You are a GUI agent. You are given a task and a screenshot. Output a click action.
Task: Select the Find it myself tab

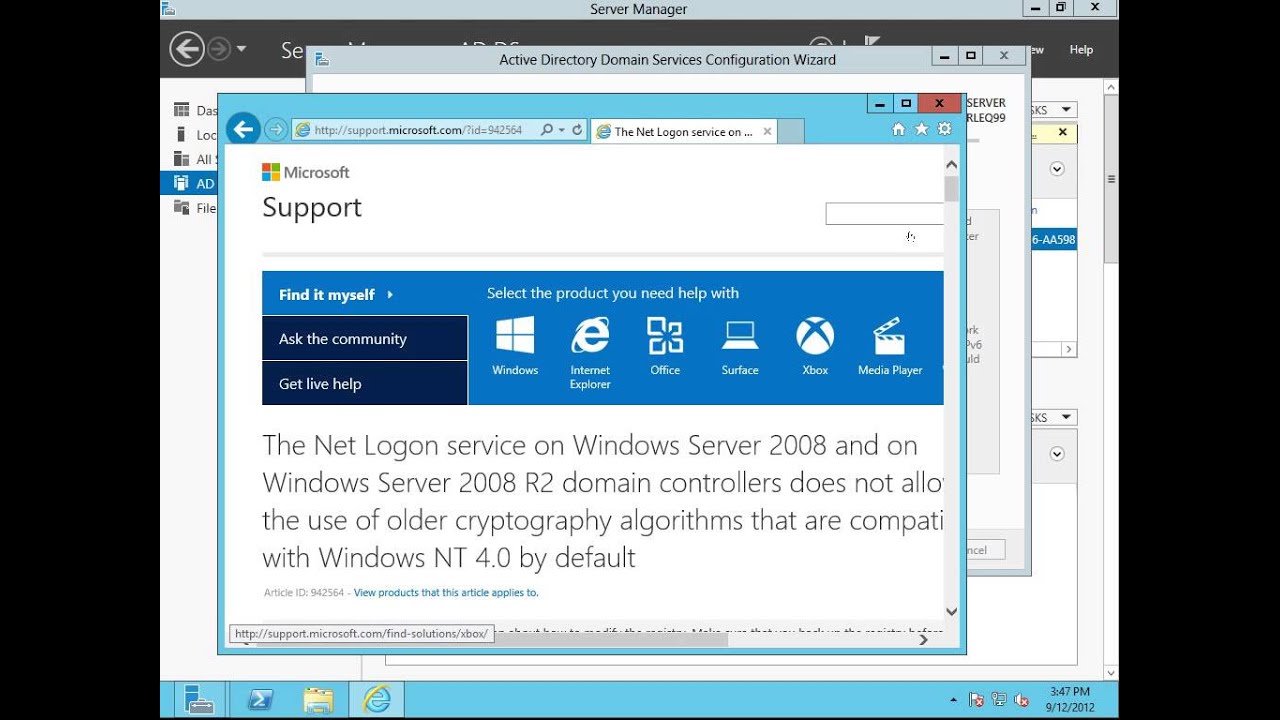click(x=365, y=294)
